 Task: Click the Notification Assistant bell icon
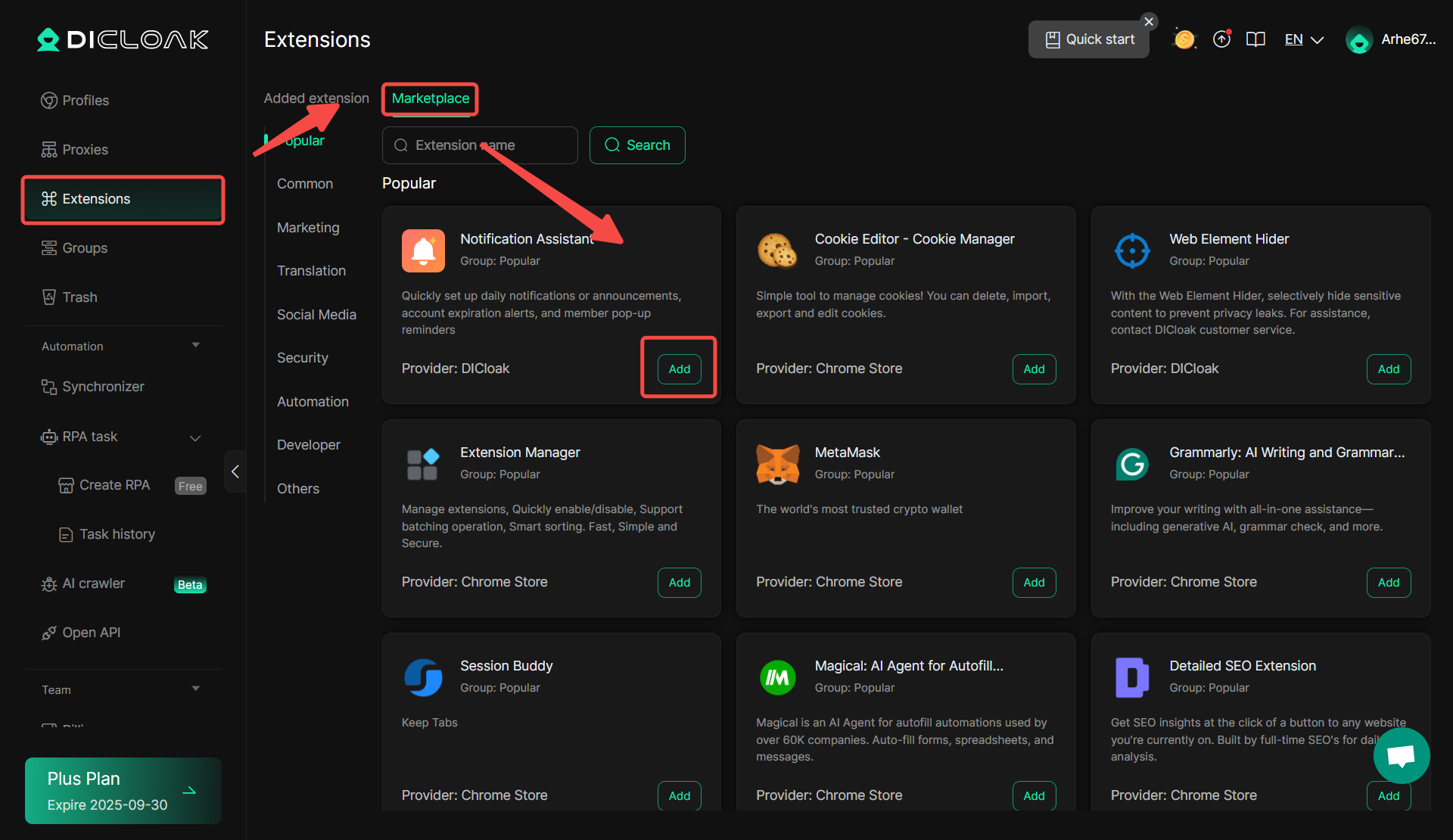(x=423, y=250)
